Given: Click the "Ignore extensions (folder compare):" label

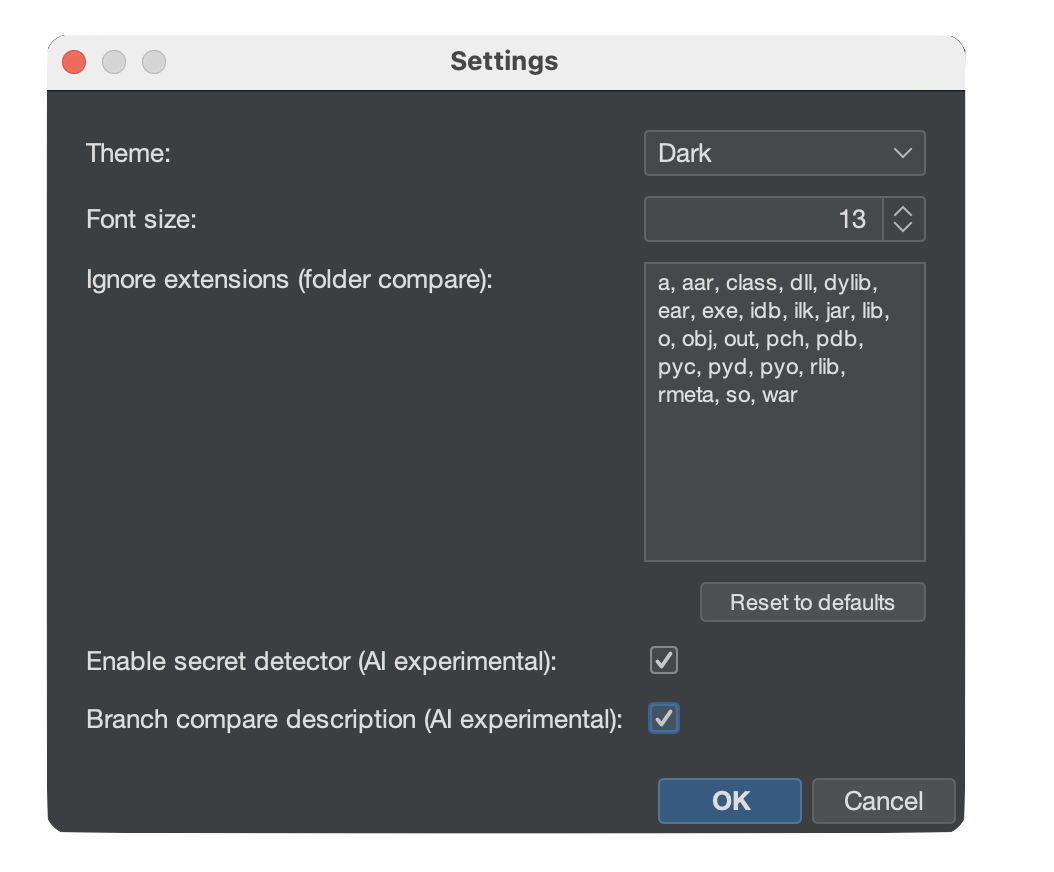Looking at the screenshot, I should pos(290,279).
